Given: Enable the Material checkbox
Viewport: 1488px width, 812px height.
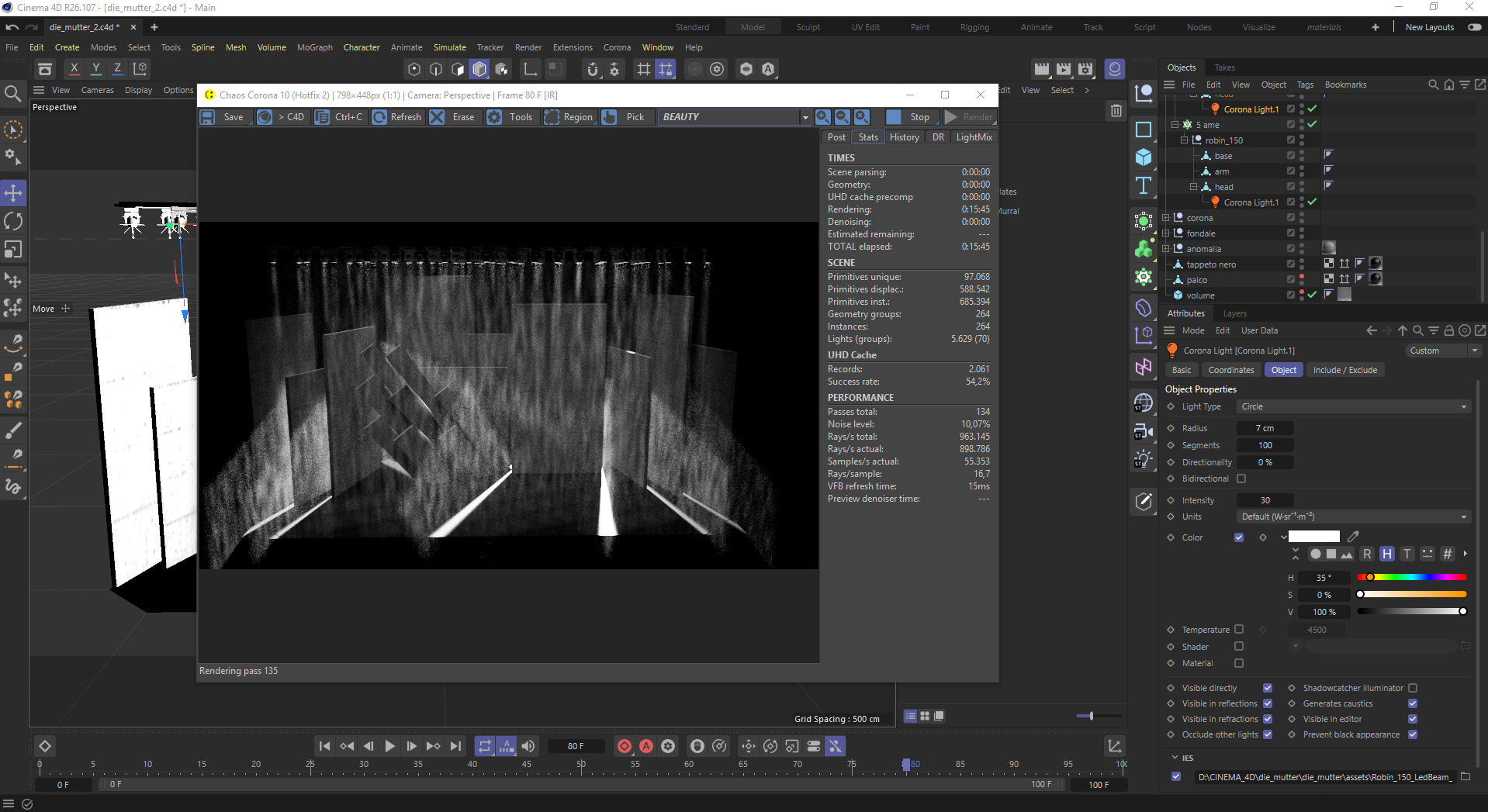Looking at the screenshot, I should [1239, 663].
